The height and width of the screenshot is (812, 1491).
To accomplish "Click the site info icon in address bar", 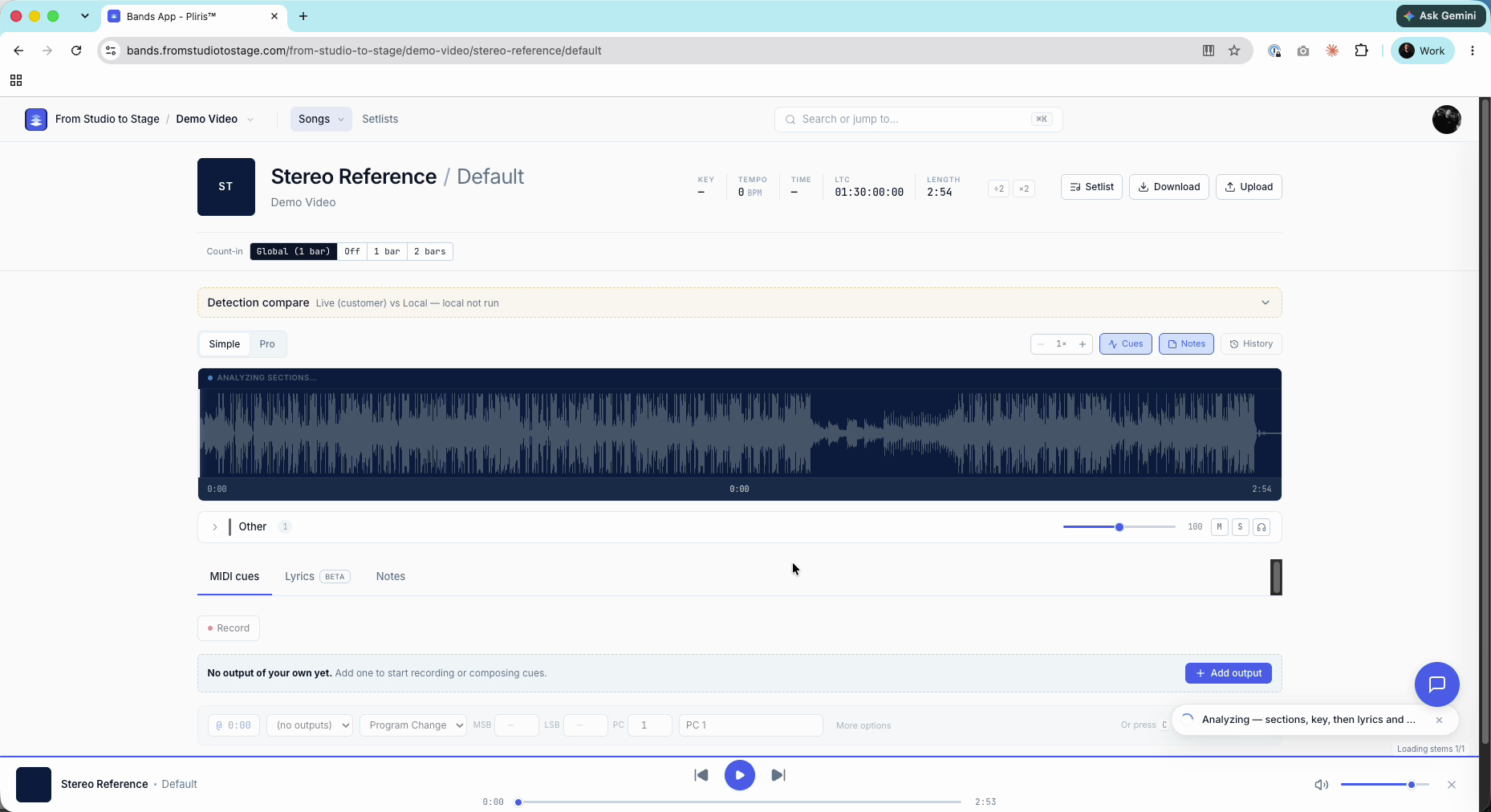I will (112, 51).
